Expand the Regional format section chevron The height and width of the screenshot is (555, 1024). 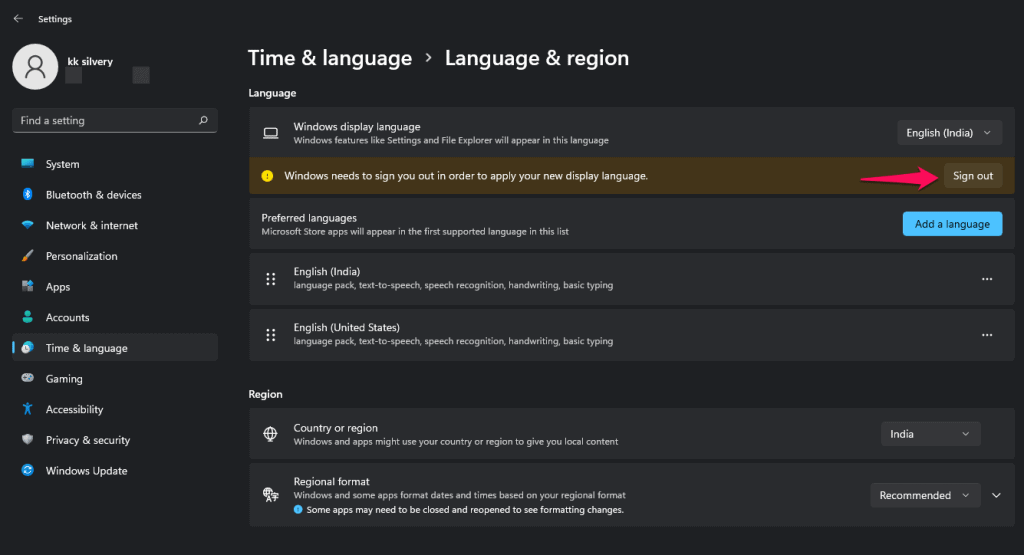click(x=996, y=495)
